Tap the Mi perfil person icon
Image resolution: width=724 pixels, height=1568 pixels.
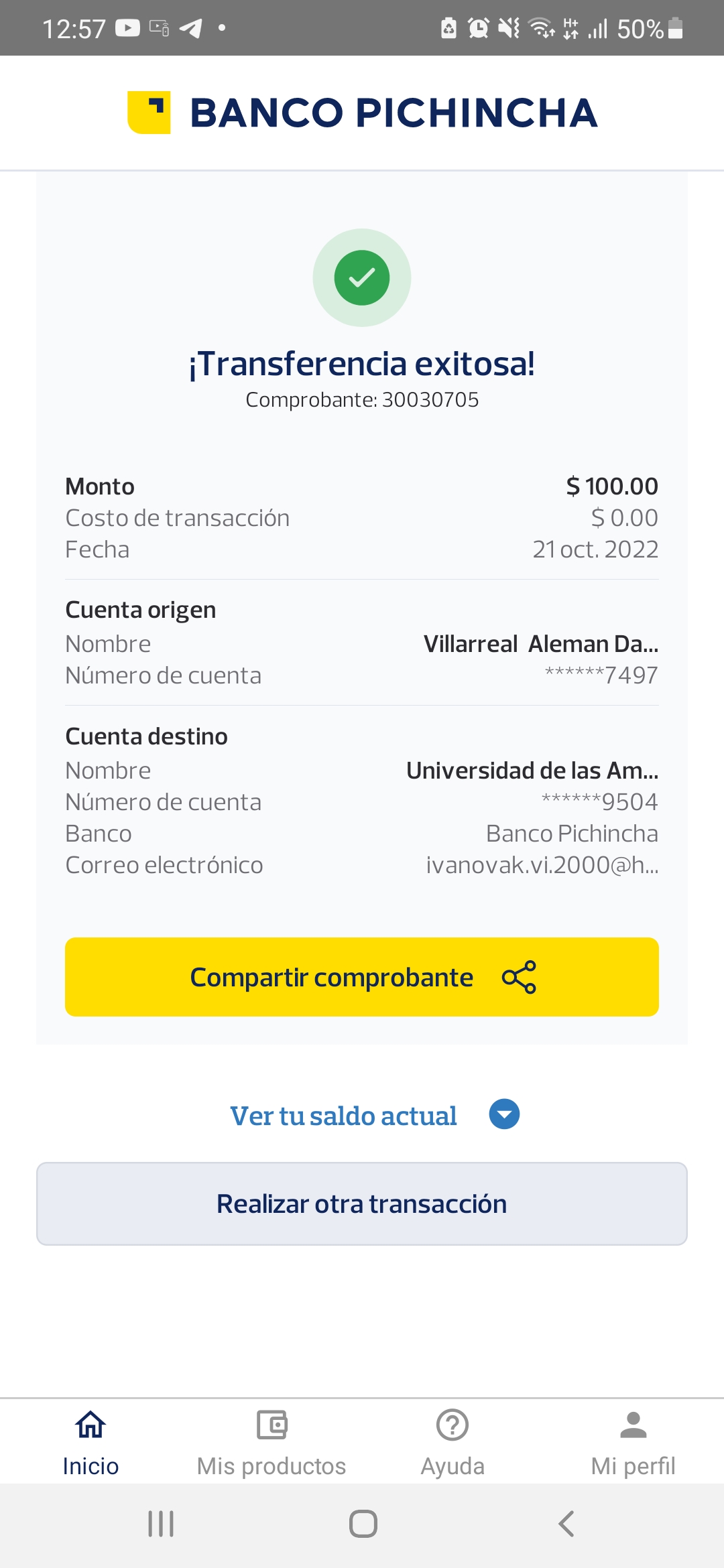pos(633,1425)
